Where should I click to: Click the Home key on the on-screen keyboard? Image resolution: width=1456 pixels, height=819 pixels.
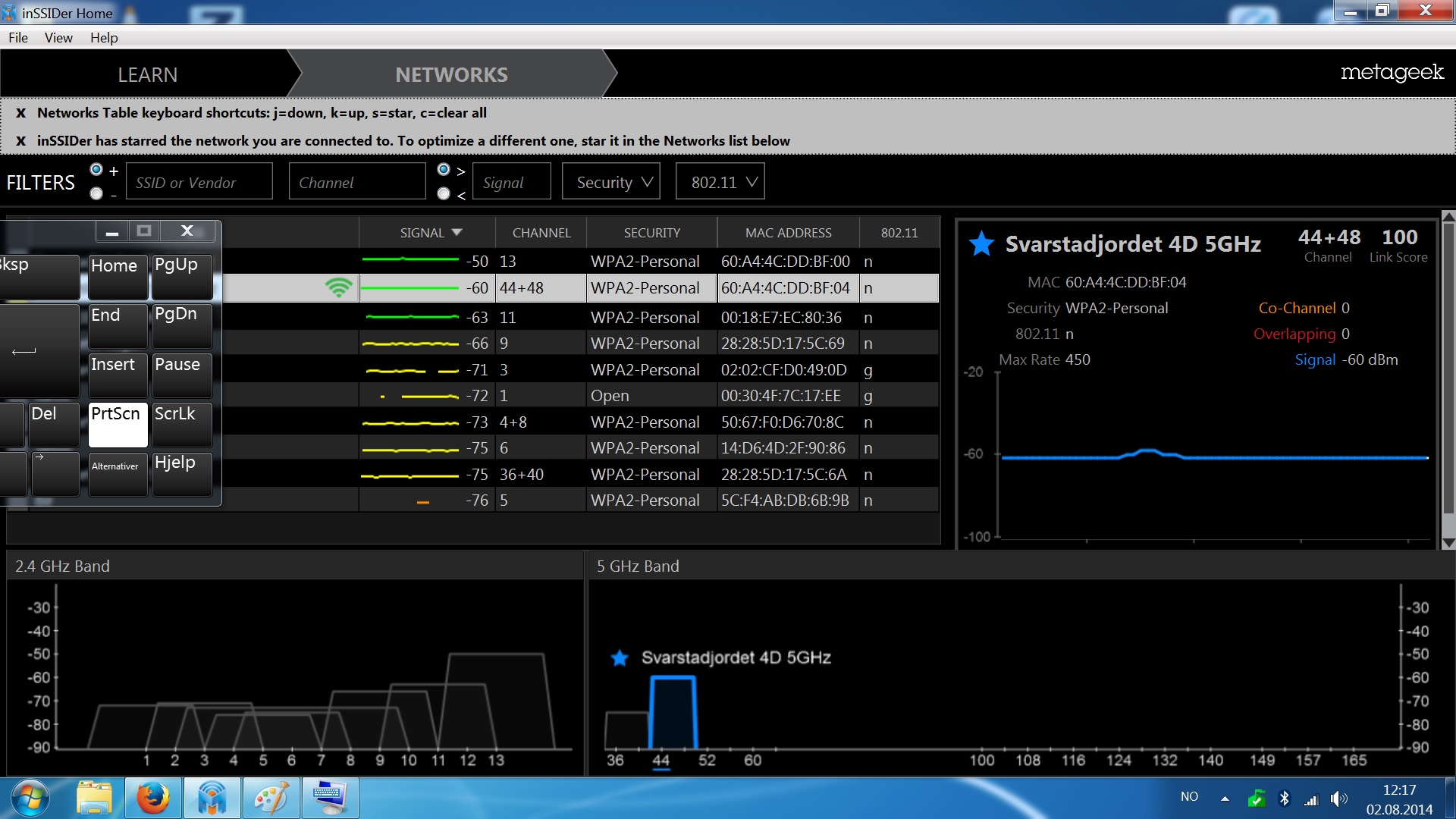pyautogui.click(x=118, y=277)
